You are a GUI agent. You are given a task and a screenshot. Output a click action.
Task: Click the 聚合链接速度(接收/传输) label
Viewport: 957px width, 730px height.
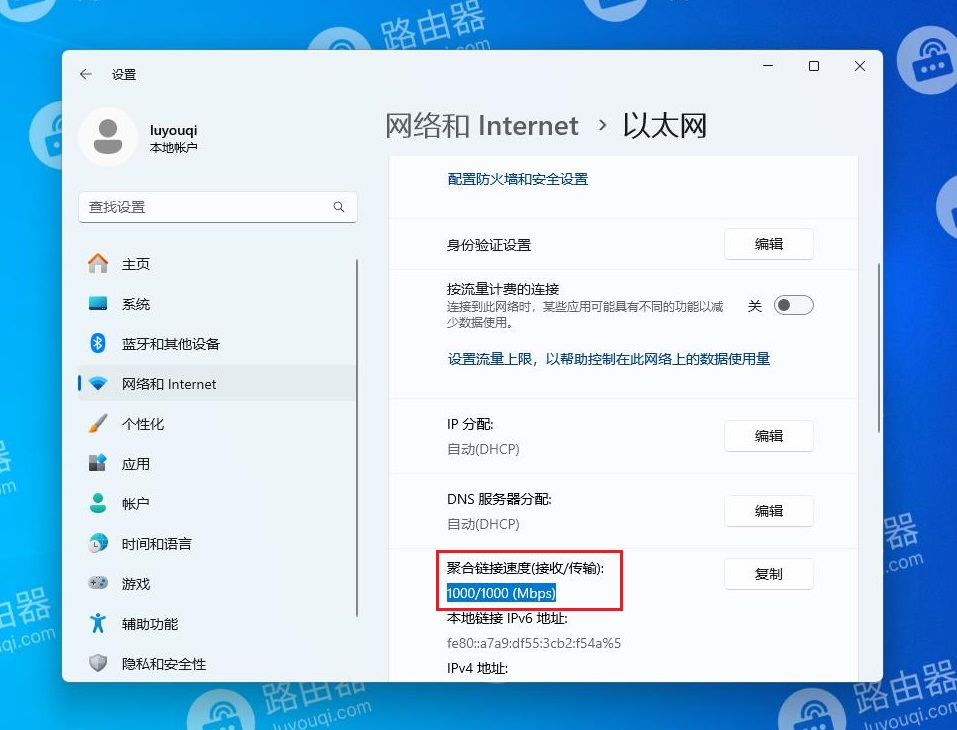point(525,568)
